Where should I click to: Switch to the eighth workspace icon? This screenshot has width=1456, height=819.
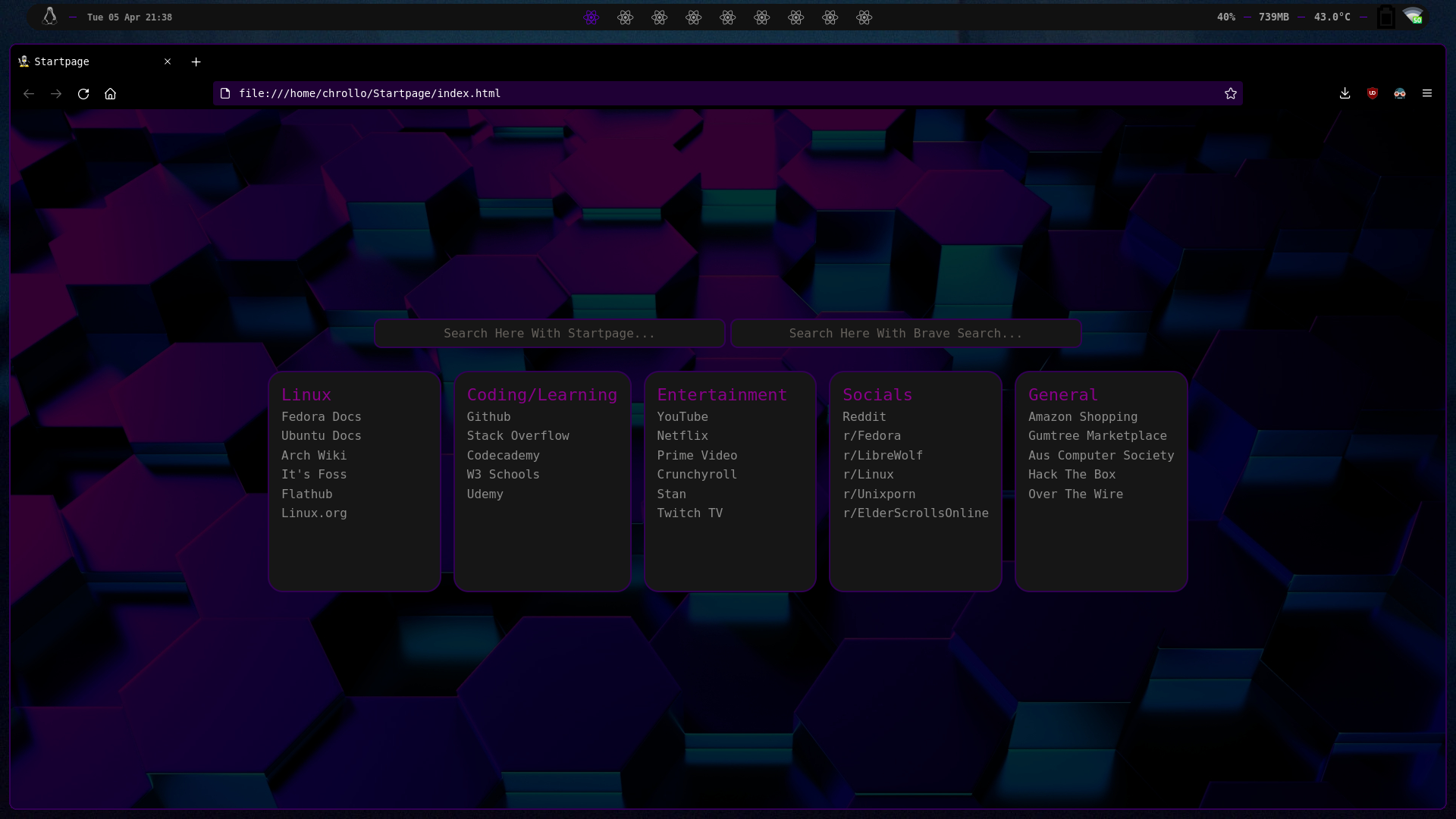coord(830,17)
